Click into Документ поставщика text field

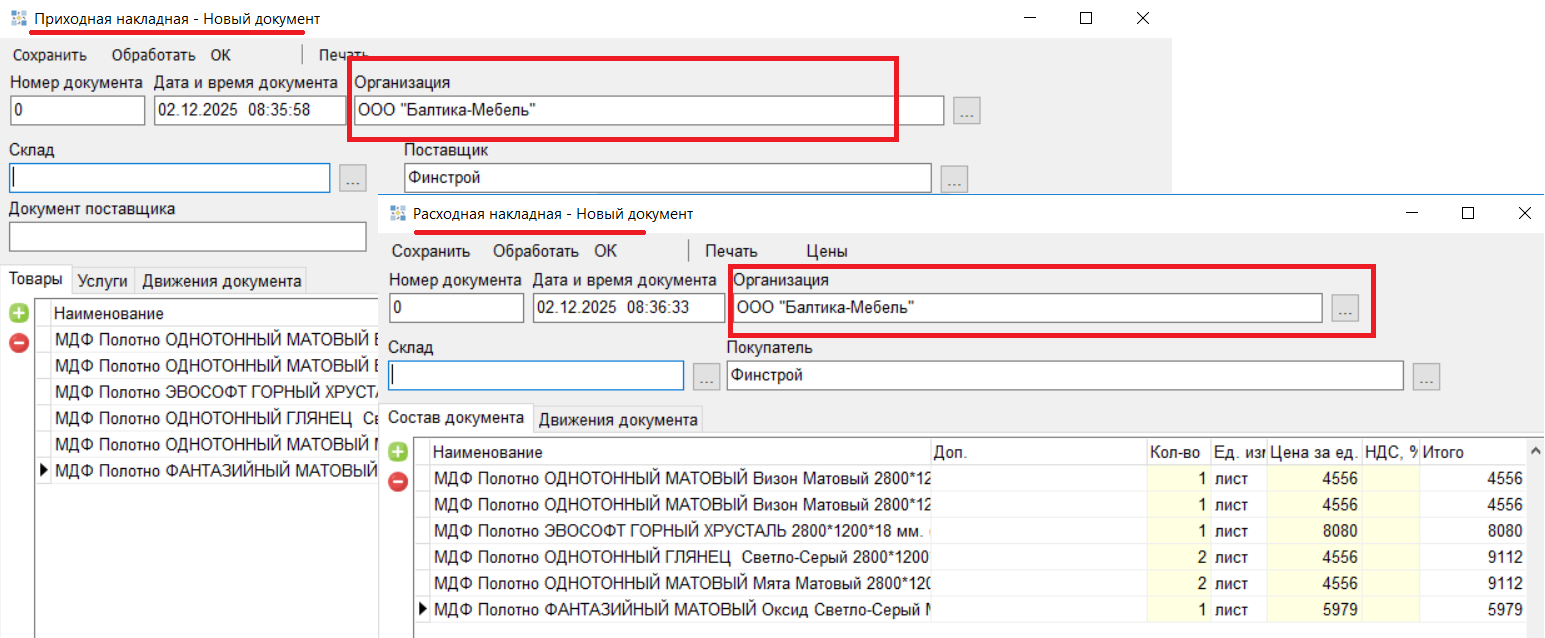(188, 237)
